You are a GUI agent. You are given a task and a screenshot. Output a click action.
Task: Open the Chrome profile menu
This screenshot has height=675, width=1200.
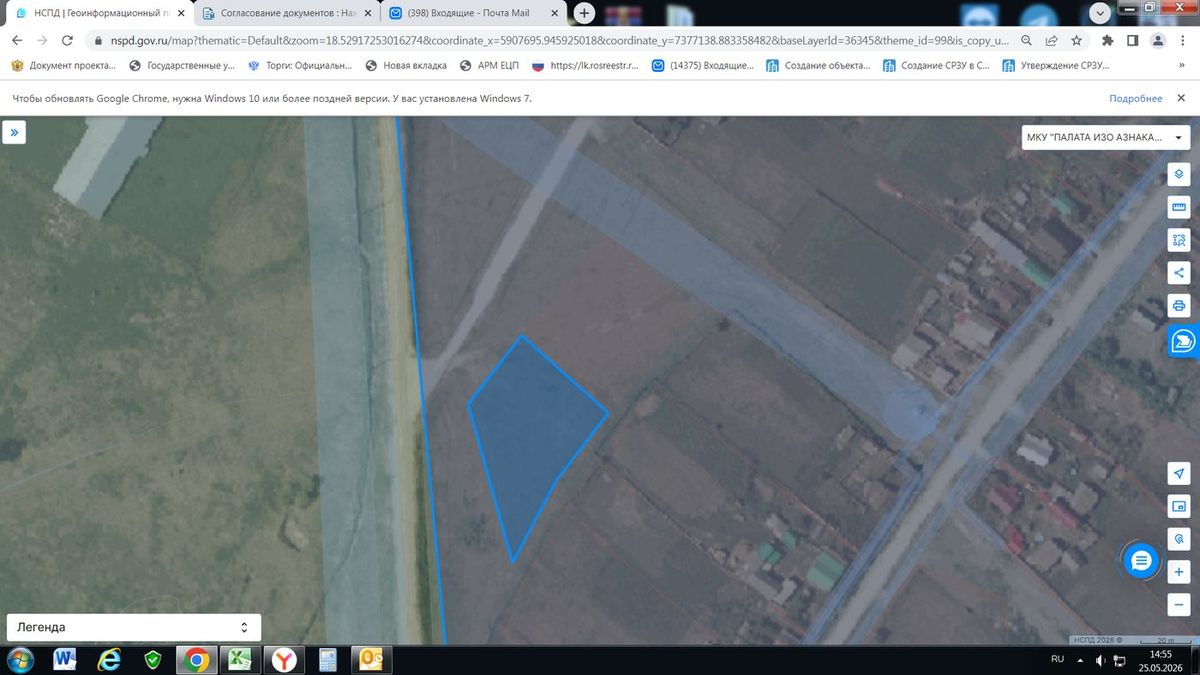point(1157,41)
